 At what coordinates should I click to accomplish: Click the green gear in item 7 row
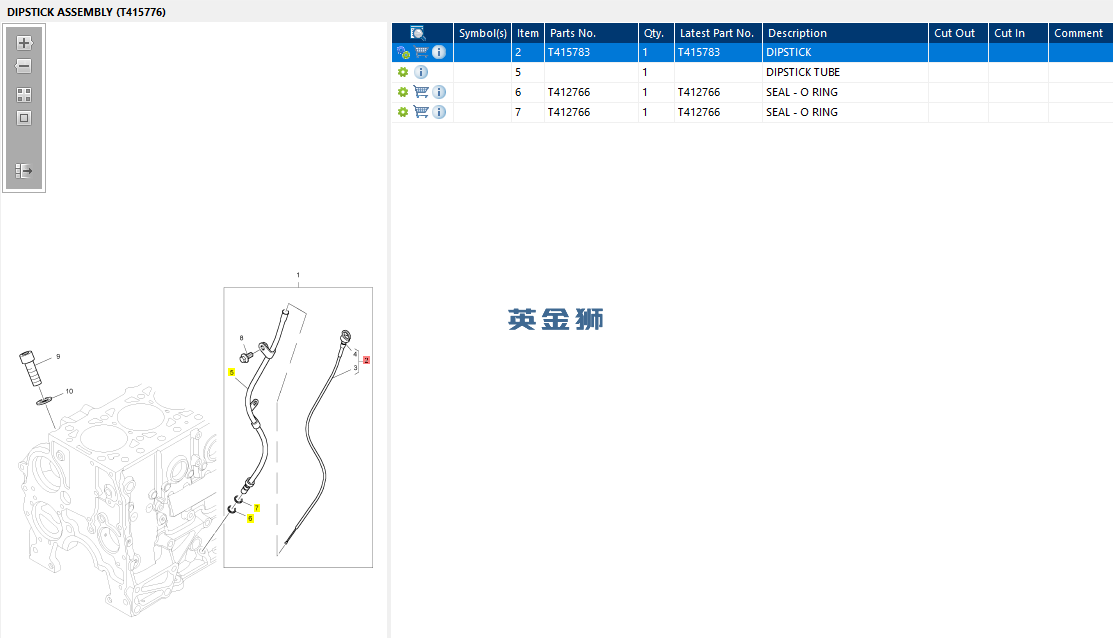pos(403,112)
